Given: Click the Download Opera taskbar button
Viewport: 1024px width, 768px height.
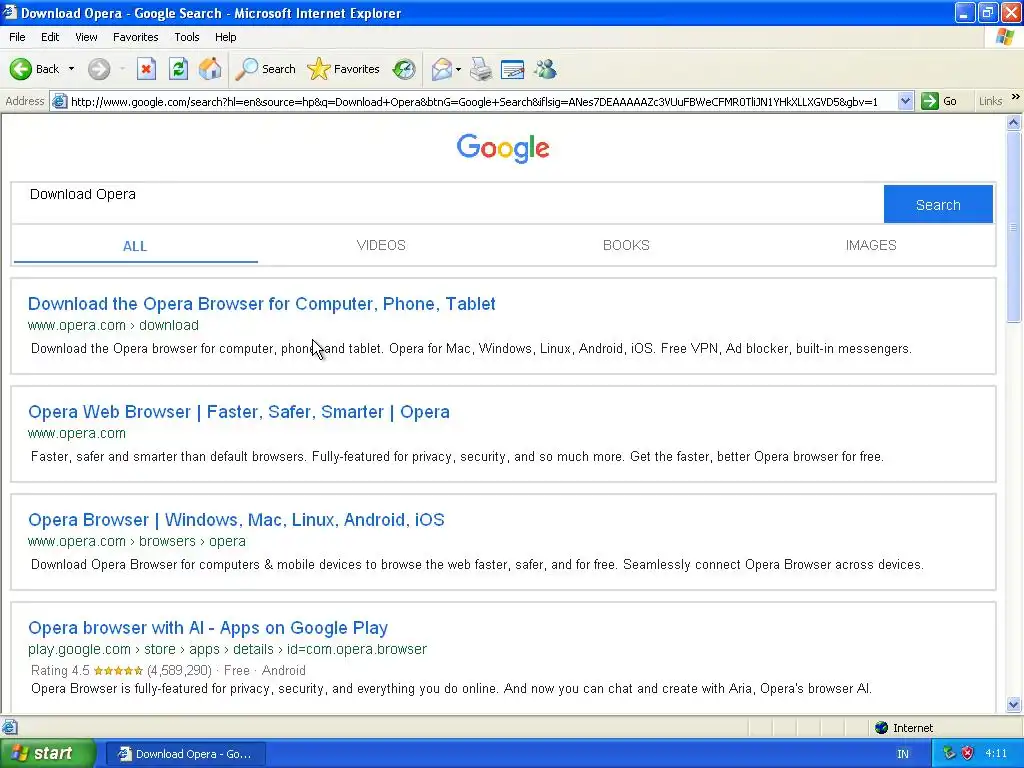Looking at the screenshot, I should click(185, 754).
